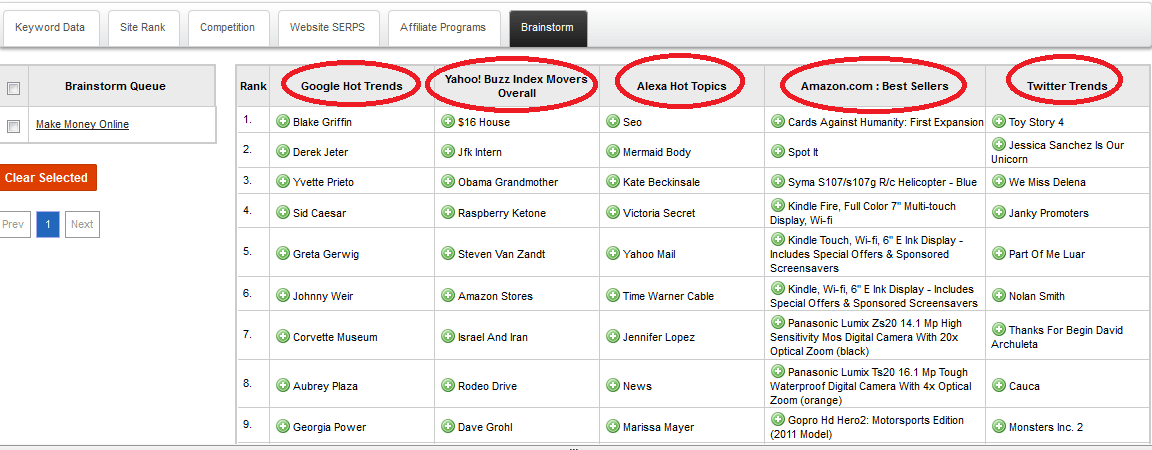The width and height of the screenshot is (1152, 450).
Task: Select the Steven Van Zandt cell text
Action: (x=502, y=254)
